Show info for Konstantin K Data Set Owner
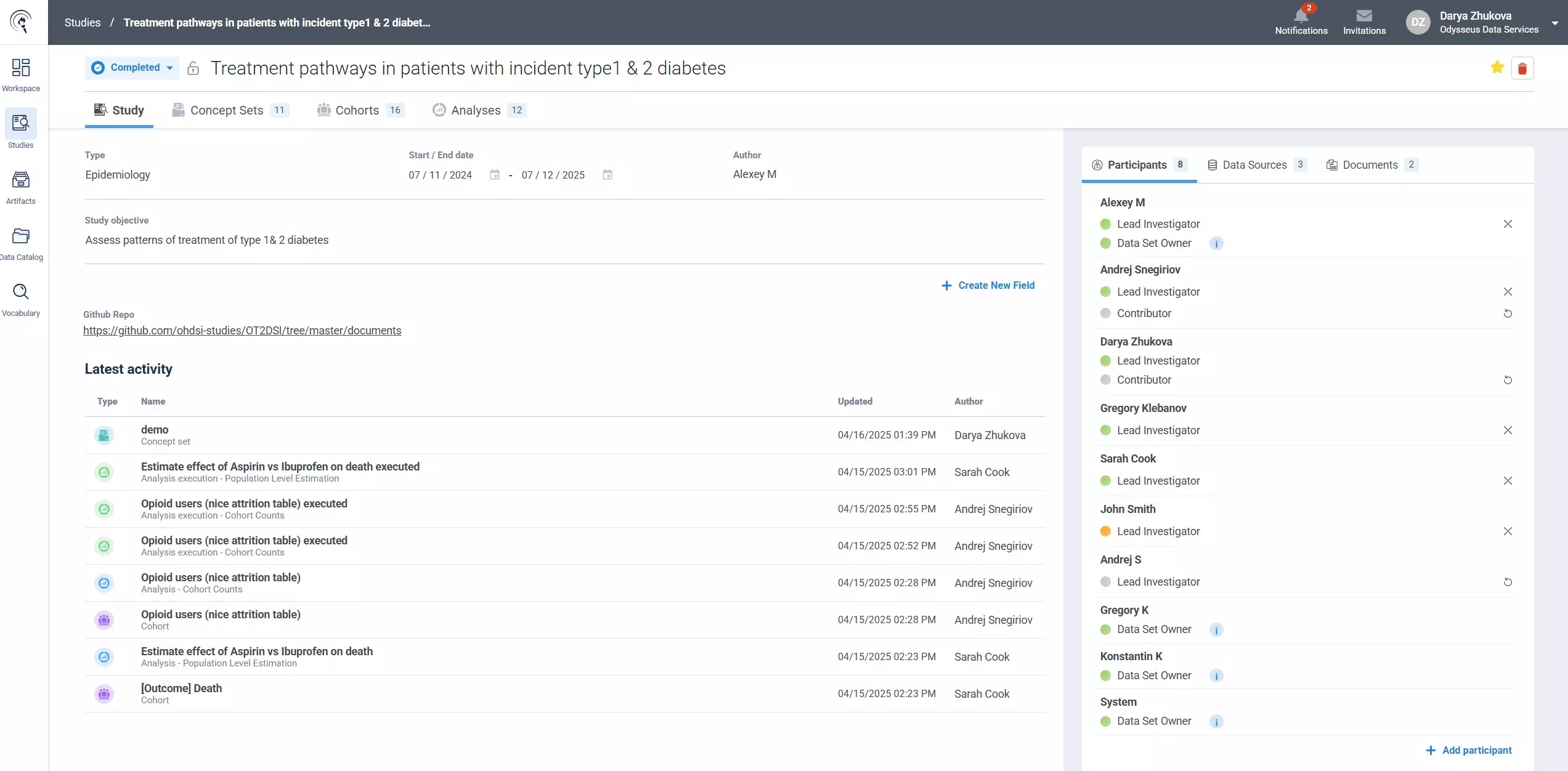This screenshot has height=771, width=1568. pyautogui.click(x=1216, y=676)
